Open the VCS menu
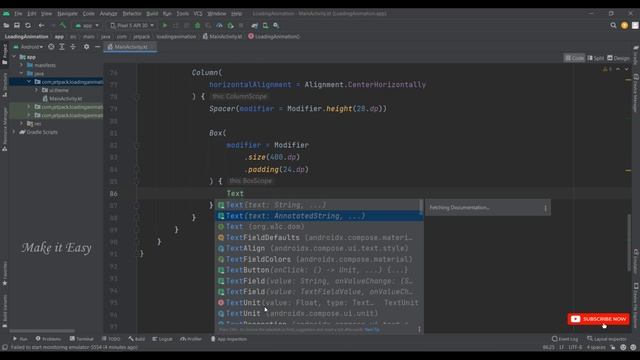Image resolution: width=640 pixels, height=360 pixels. click(198, 13)
